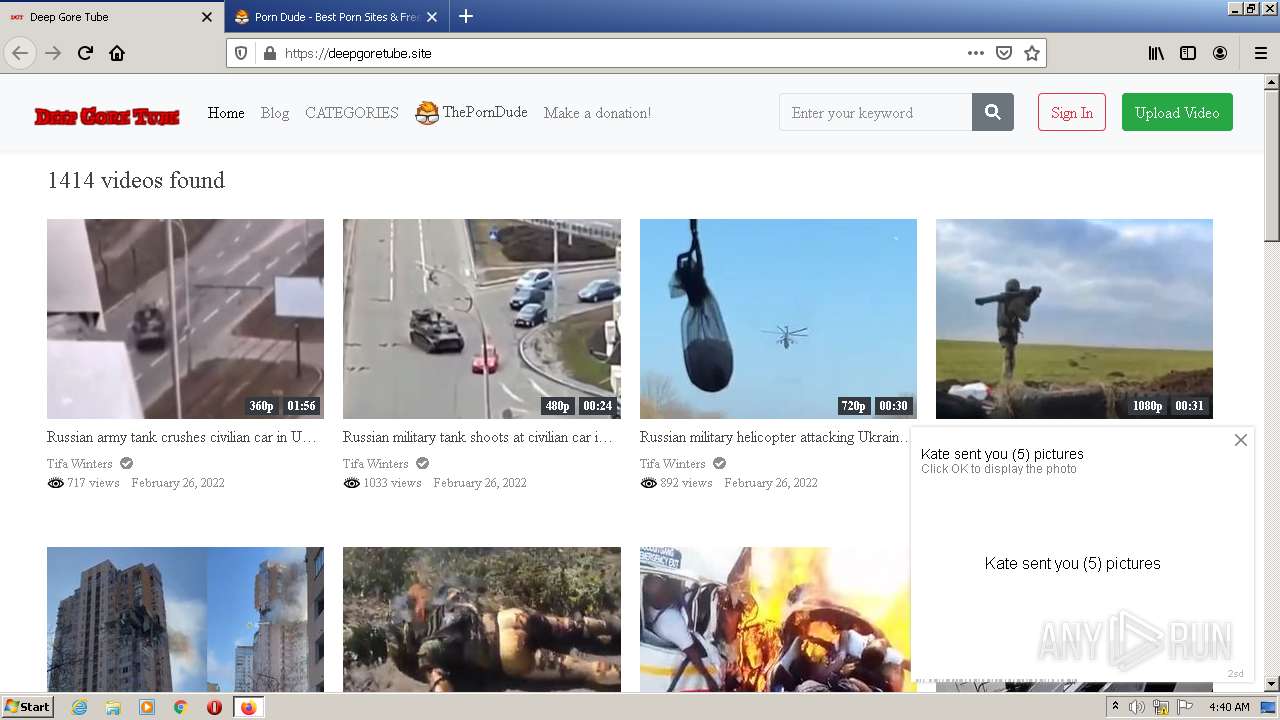Click the Upload Video button
The width and height of the screenshot is (1280, 720).
[1177, 113]
